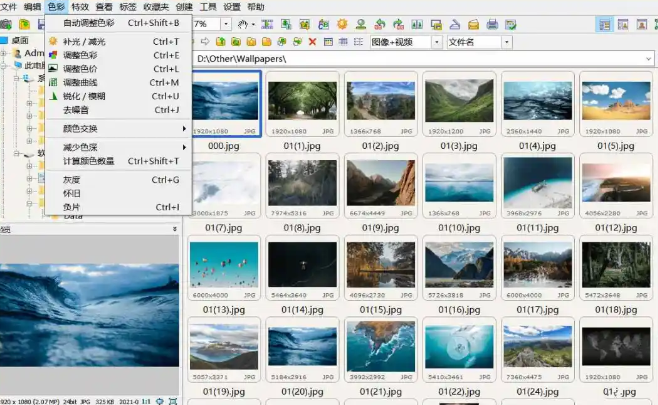Image resolution: width=658 pixels, height=405 pixels.
Task: Click the D:\Other\Wallpapers\ path field
Action: pos(423,59)
